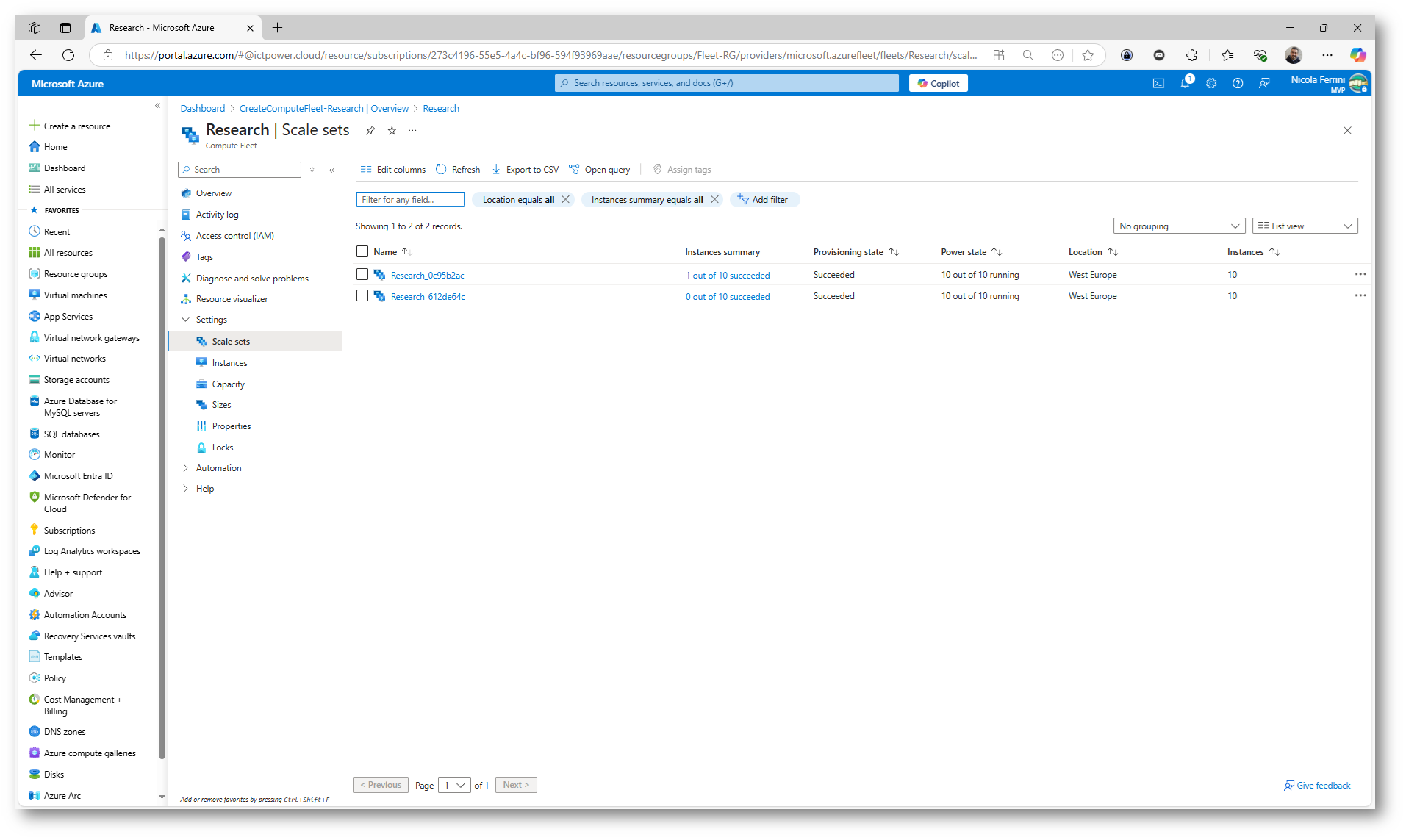Export scale sets to CSV
1406x840 pixels.
point(525,170)
